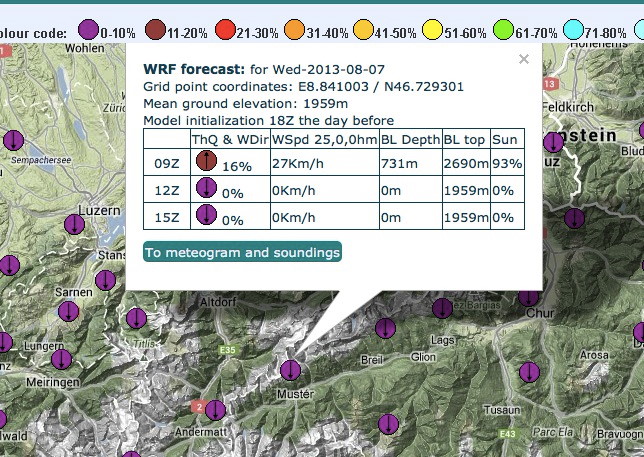This screenshot has width=644, height=457.
Task: Click the green 61-70% legend swatch
Action: (x=503, y=30)
